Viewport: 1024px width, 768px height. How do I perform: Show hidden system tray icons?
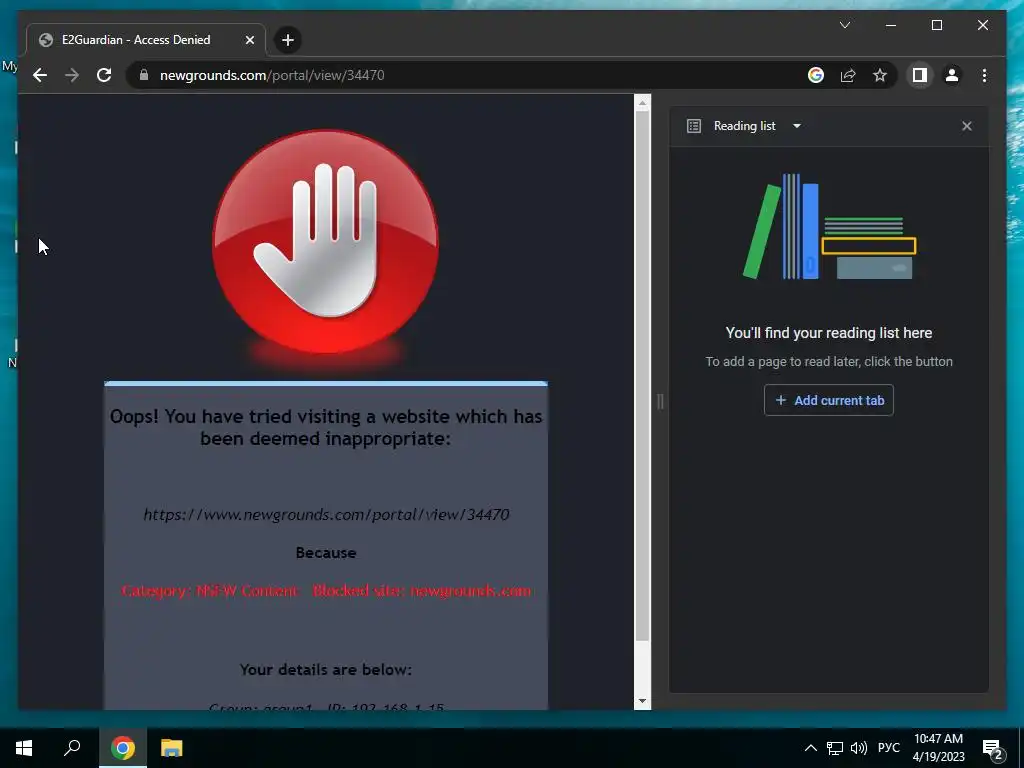pos(810,748)
